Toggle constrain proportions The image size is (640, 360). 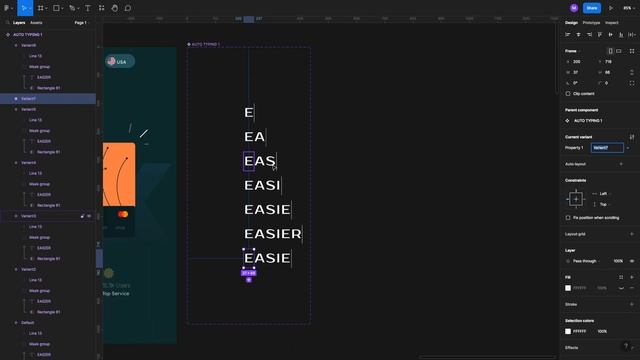(632, 72)
